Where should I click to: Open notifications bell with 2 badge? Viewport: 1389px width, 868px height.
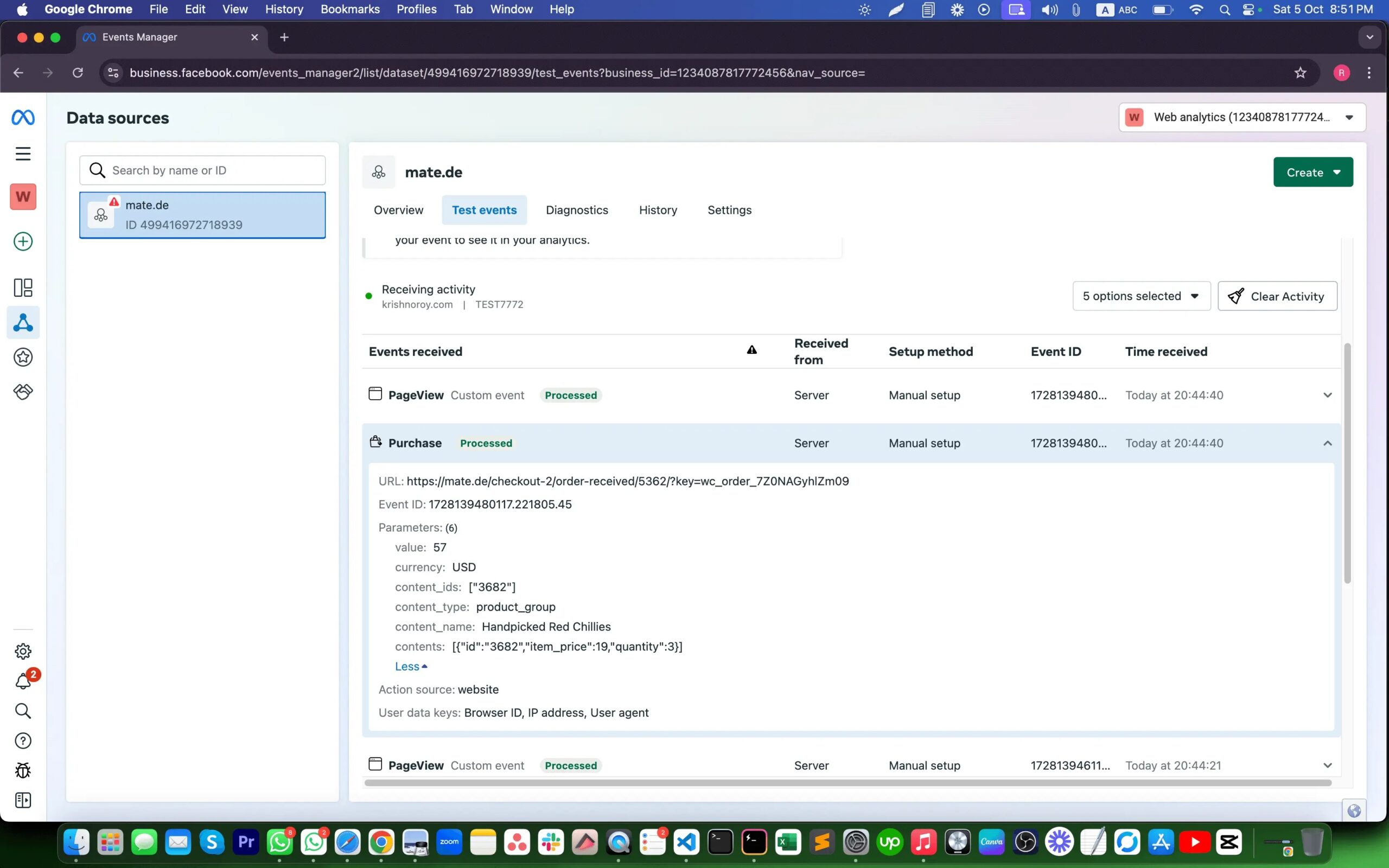coord(24,680)
